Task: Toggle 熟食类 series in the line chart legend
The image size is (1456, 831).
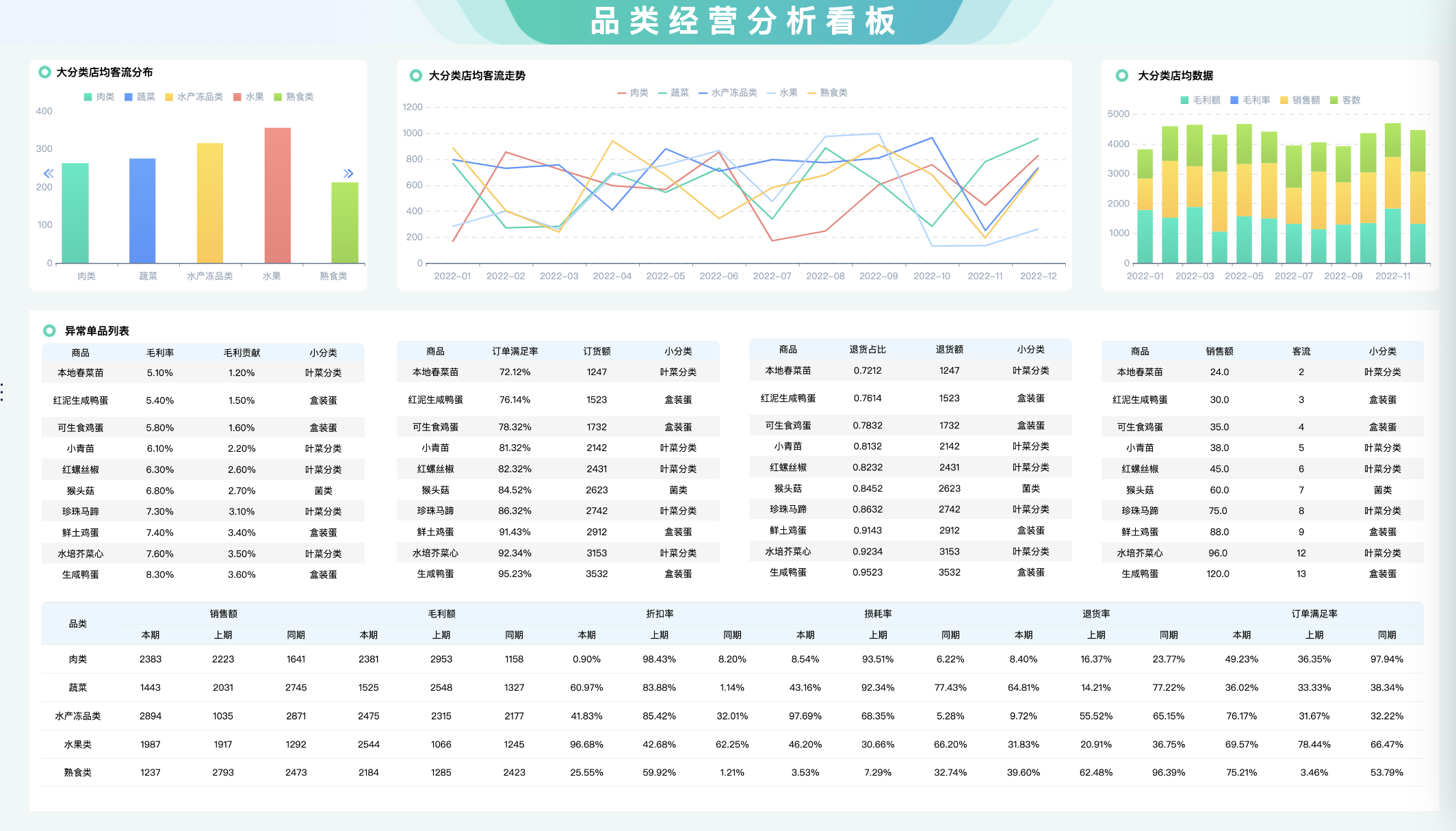Action: (827, 92)
